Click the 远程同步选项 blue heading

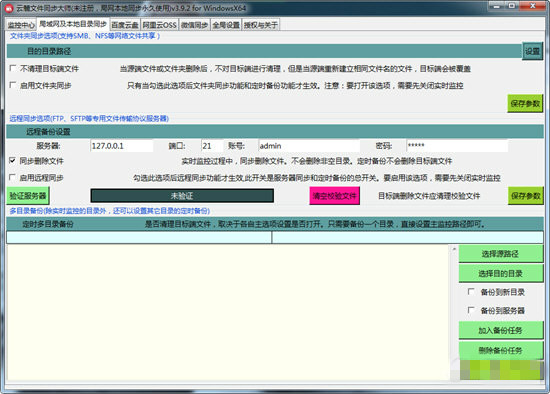pos(89,119)
